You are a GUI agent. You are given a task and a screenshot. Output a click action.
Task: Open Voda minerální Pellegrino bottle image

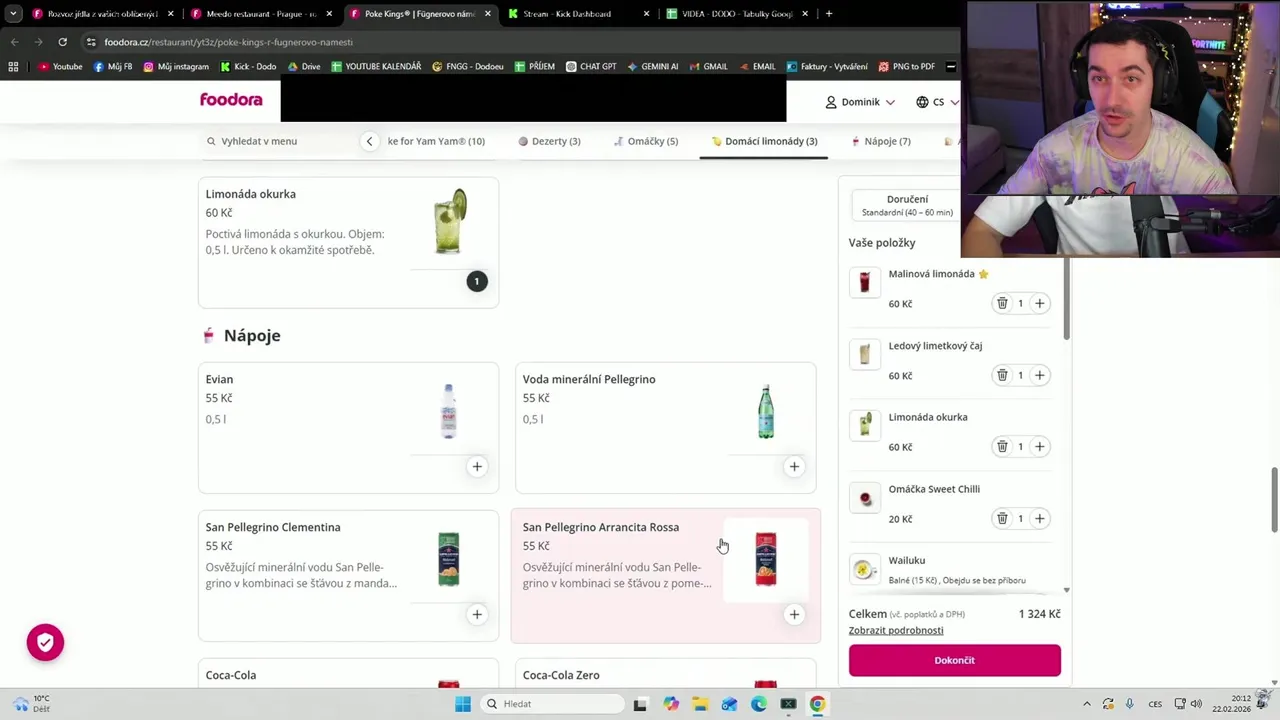765,411
